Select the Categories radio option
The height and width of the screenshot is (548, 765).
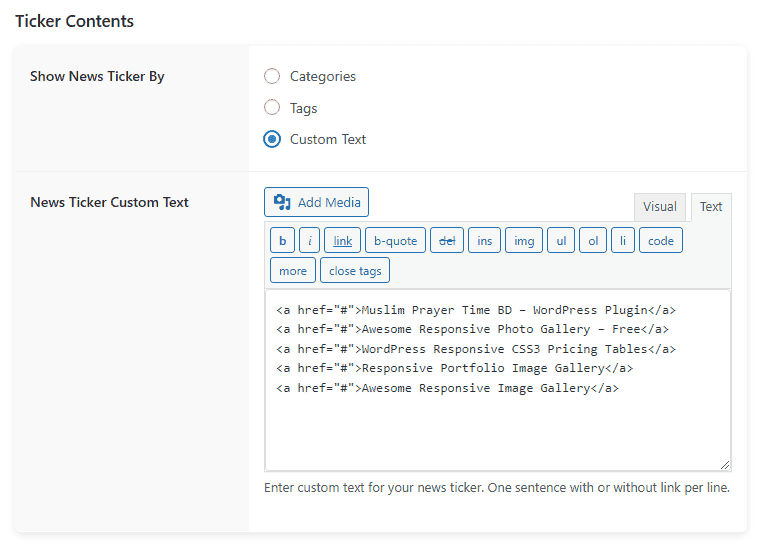[272, 76]
